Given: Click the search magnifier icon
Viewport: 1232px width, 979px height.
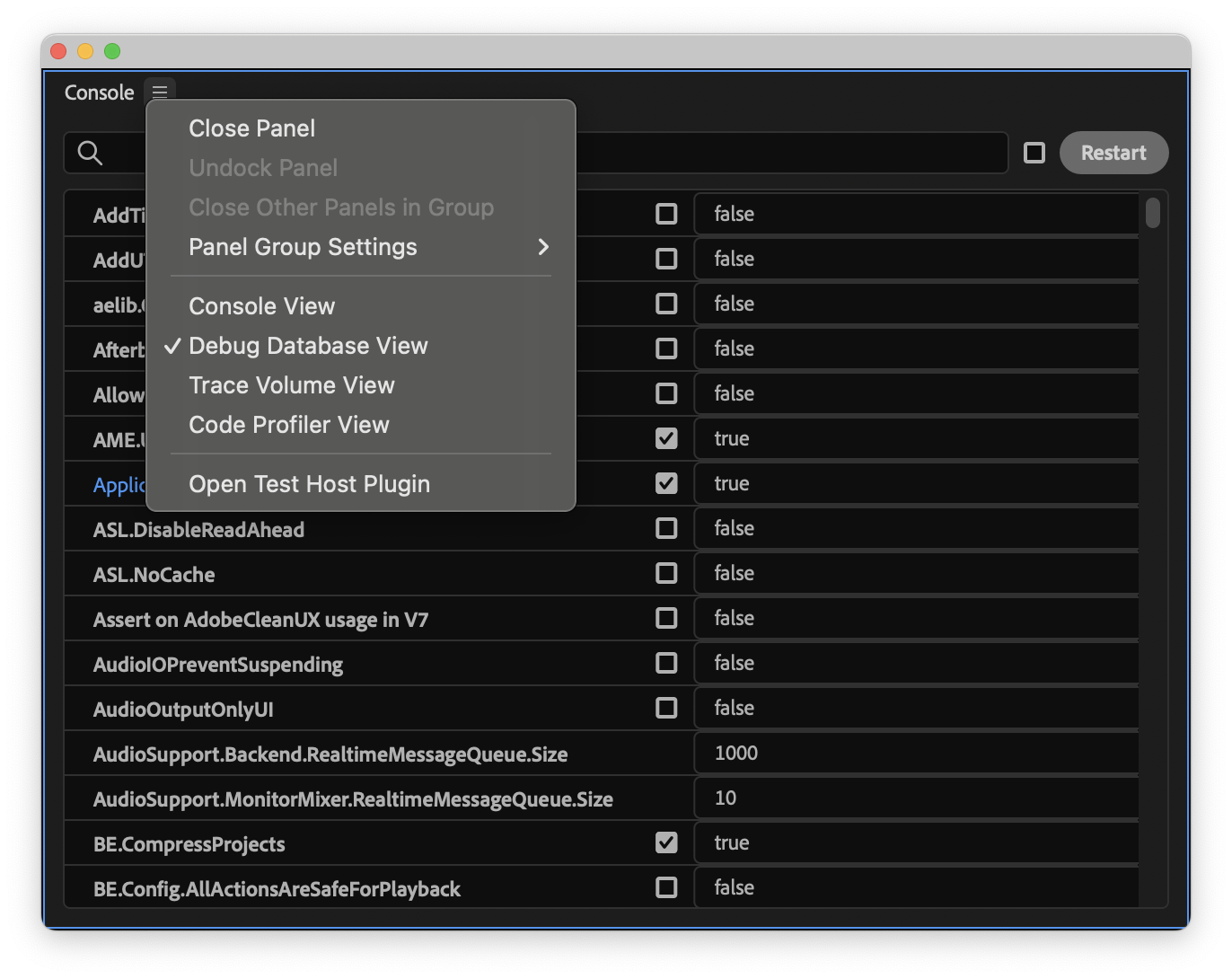Looking at the screenshot, I should click(x=90, y=153).
